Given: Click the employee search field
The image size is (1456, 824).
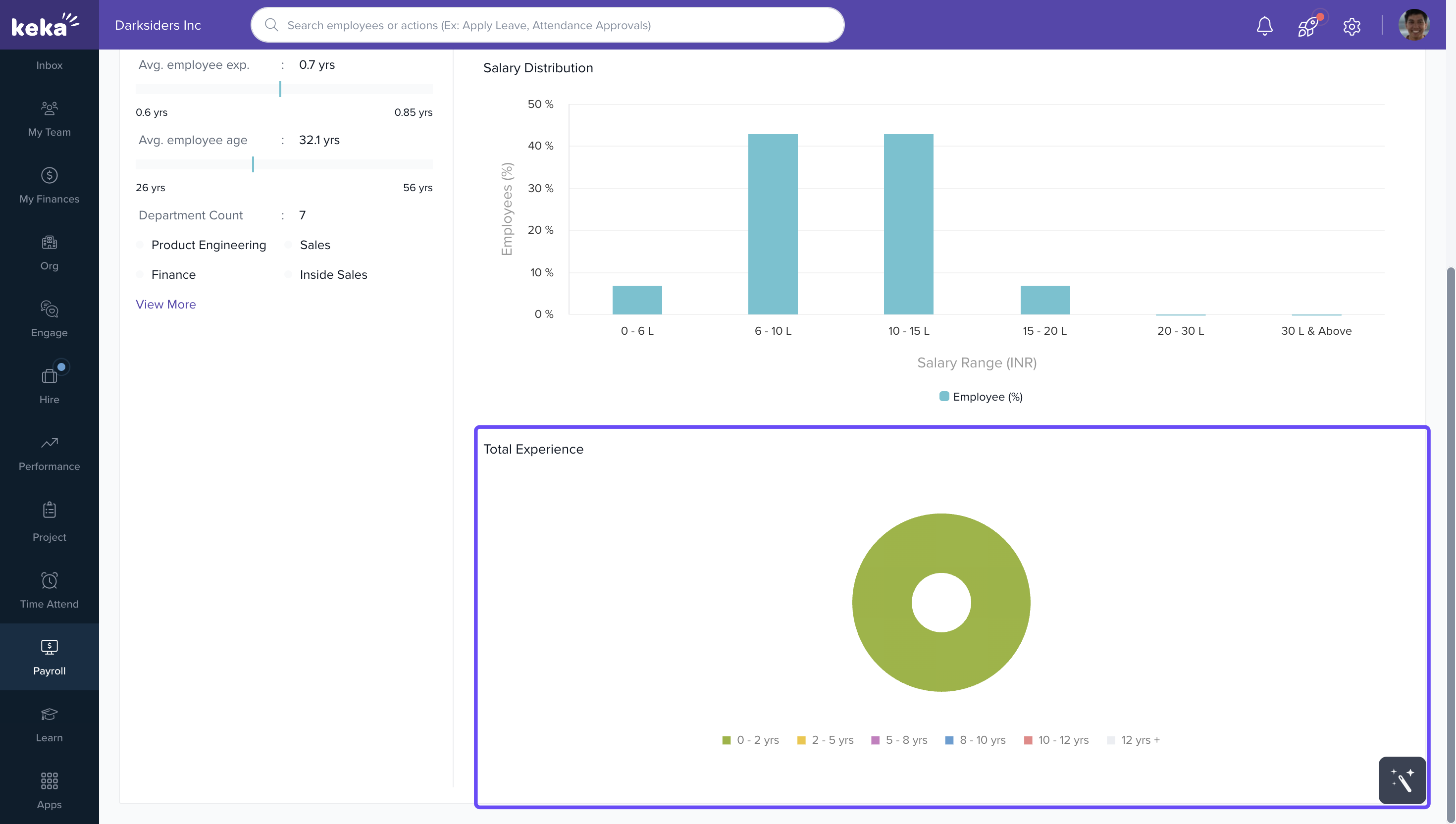Looking at the screenshot, I should 547,25.
